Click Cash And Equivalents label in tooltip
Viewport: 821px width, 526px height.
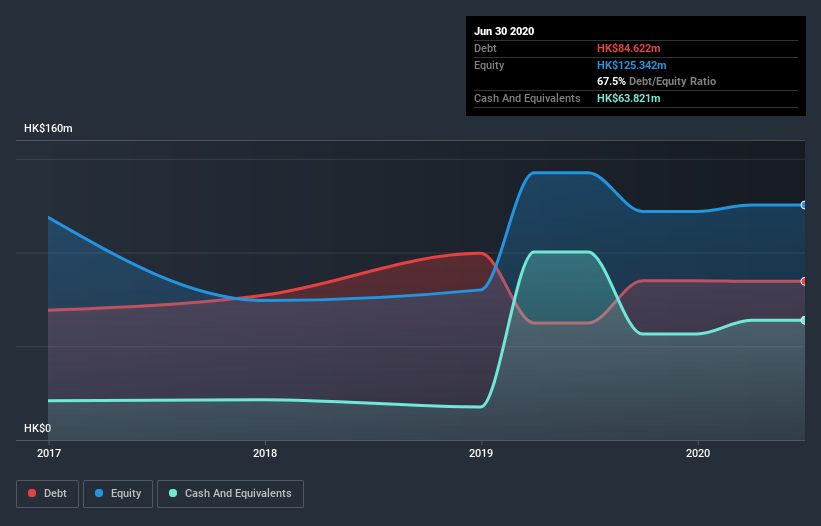527,98
